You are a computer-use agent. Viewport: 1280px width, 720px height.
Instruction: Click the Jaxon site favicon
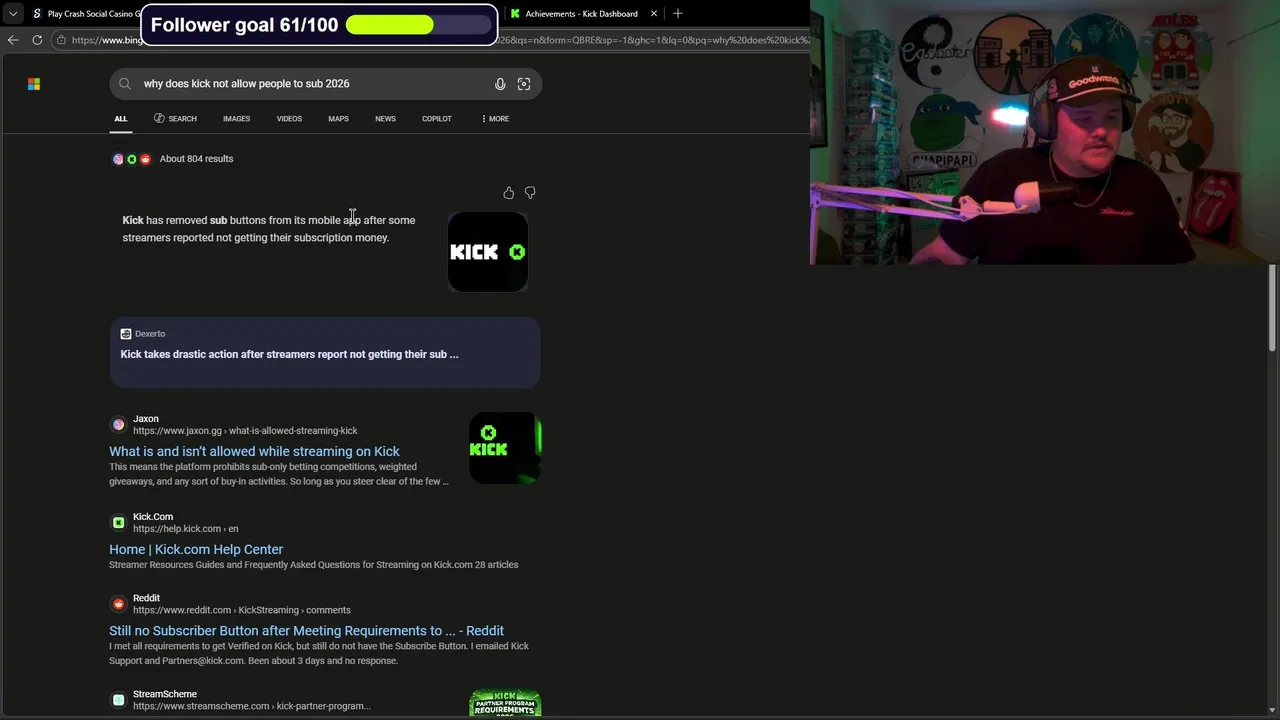[118, 424]
